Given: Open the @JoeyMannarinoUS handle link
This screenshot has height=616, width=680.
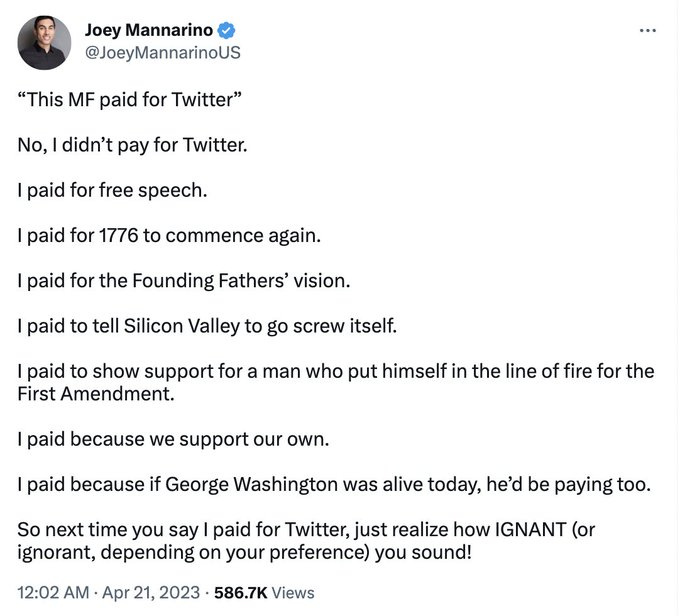Looking at the screenshot, I should point(164,51).
